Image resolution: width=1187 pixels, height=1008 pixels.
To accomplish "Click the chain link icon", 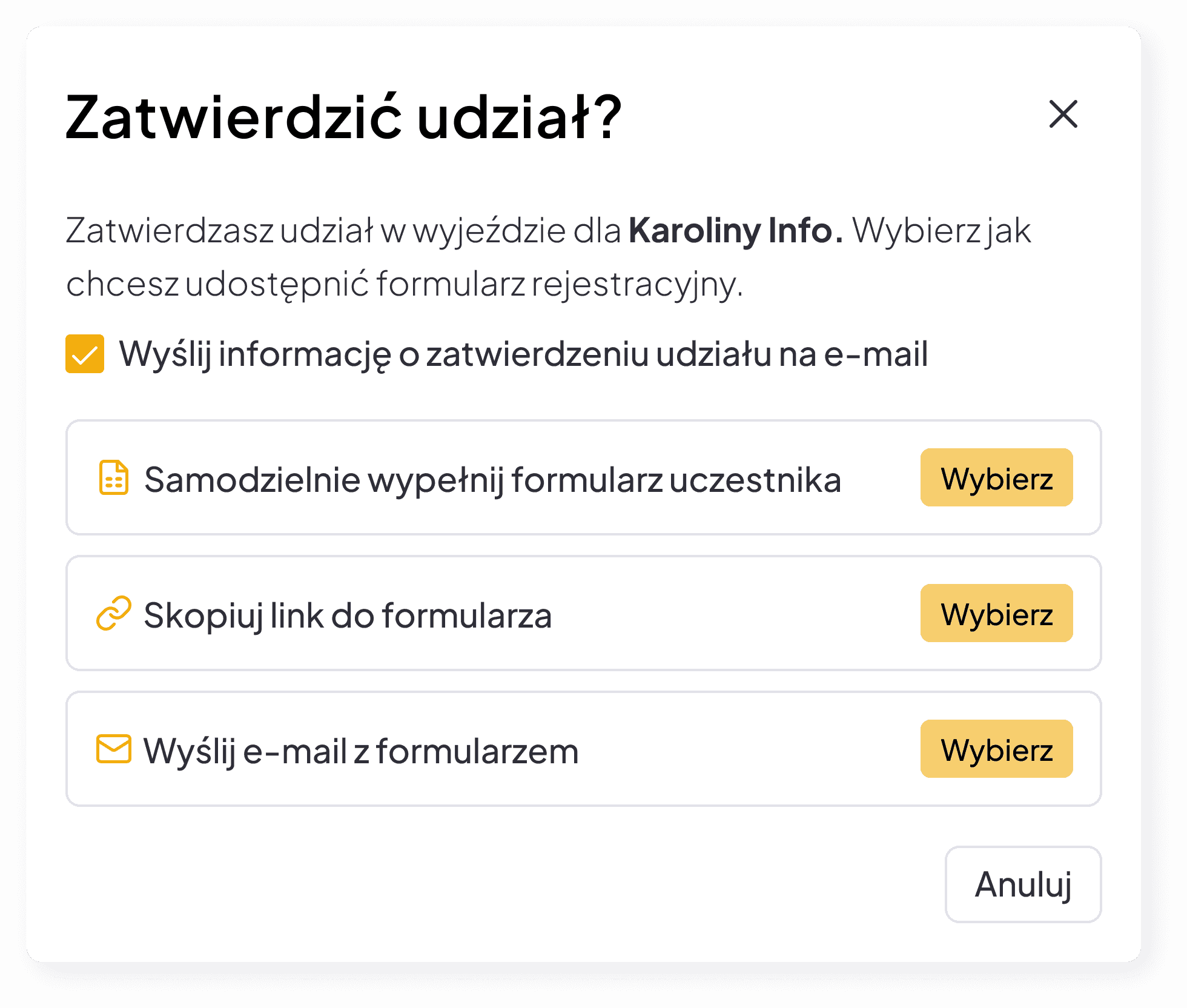I will pyautogui.click(x=113, y=613).
